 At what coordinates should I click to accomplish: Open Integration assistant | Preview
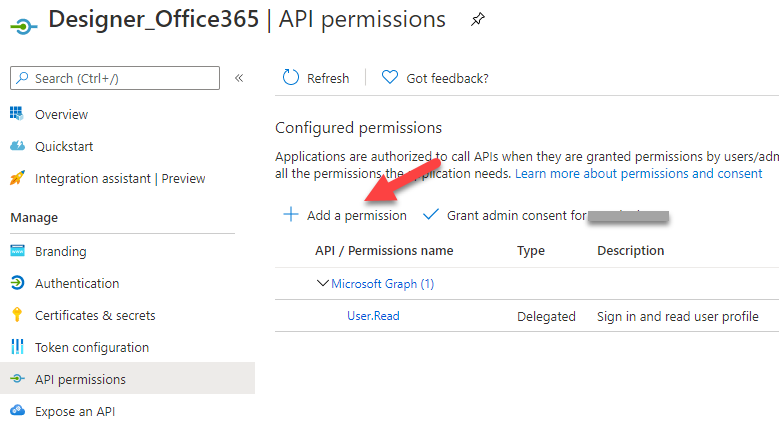pos(120,178)
